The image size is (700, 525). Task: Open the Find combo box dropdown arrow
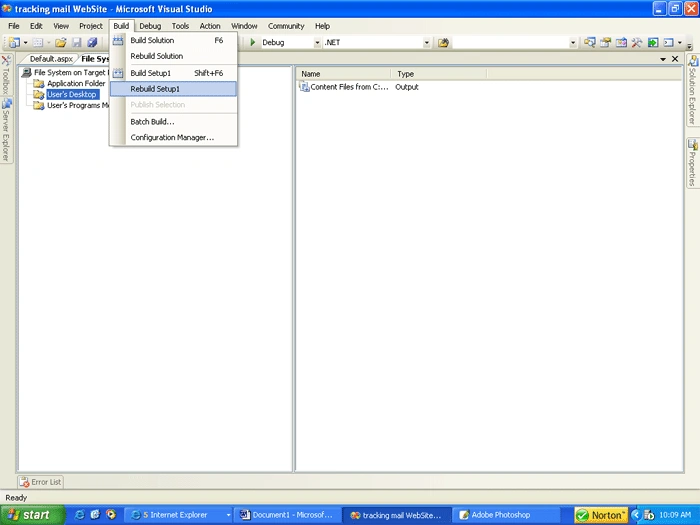coord(573,43)
